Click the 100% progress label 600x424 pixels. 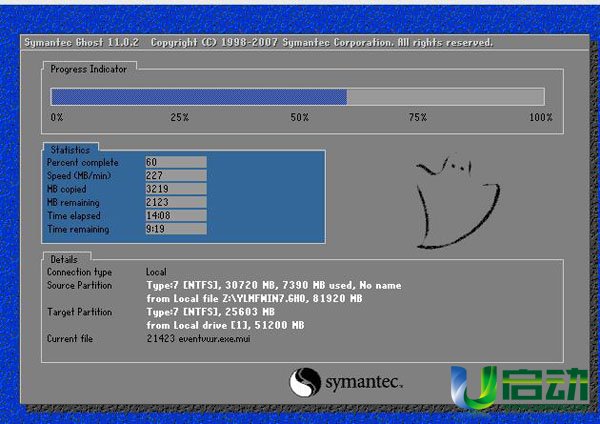click(x=541, y=117)
